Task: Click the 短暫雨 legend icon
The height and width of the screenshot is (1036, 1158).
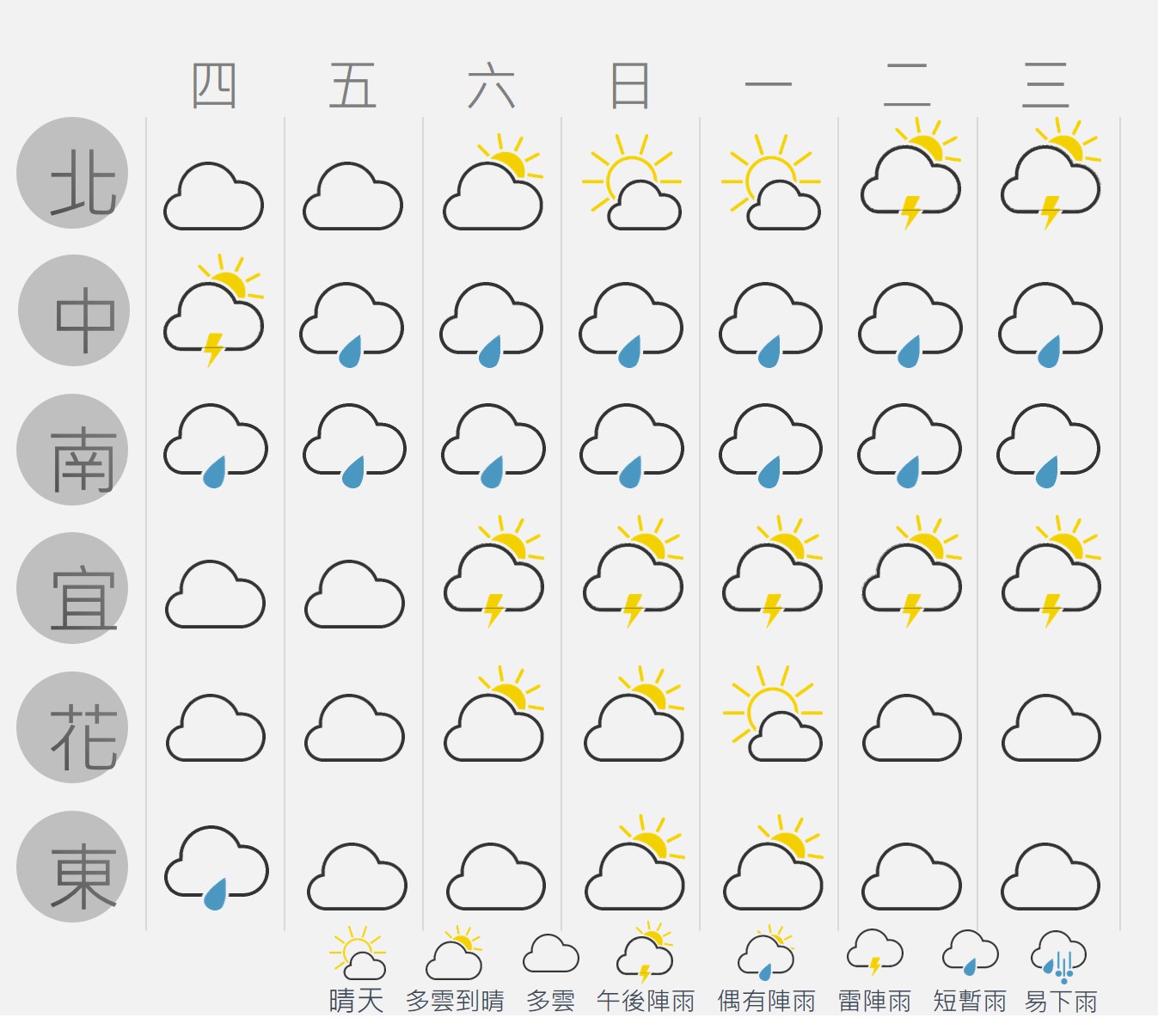Action: click(971, 953)
